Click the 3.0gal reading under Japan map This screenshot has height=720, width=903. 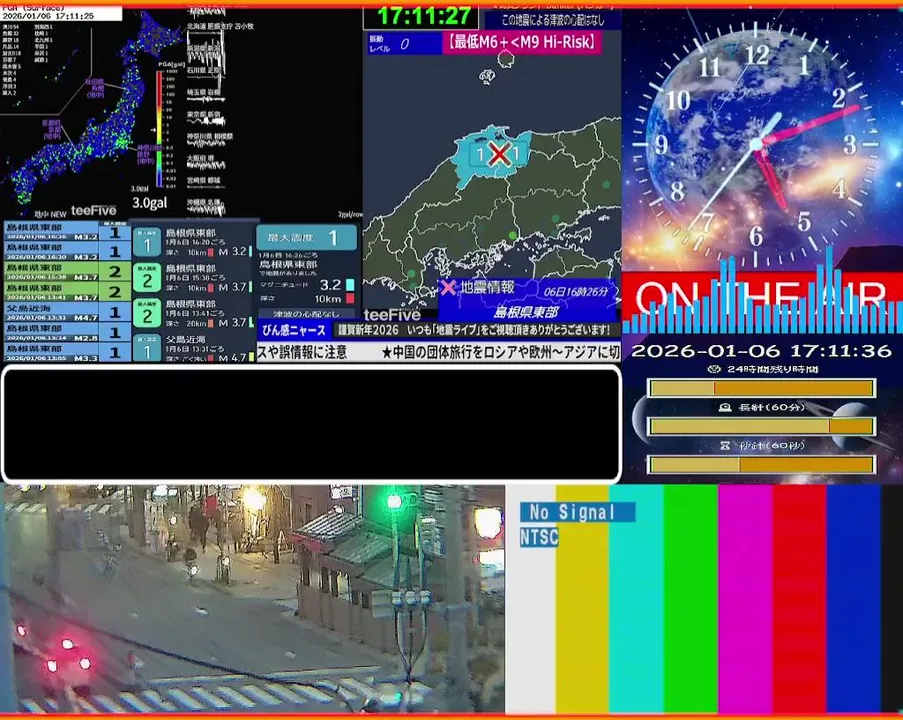150,203
